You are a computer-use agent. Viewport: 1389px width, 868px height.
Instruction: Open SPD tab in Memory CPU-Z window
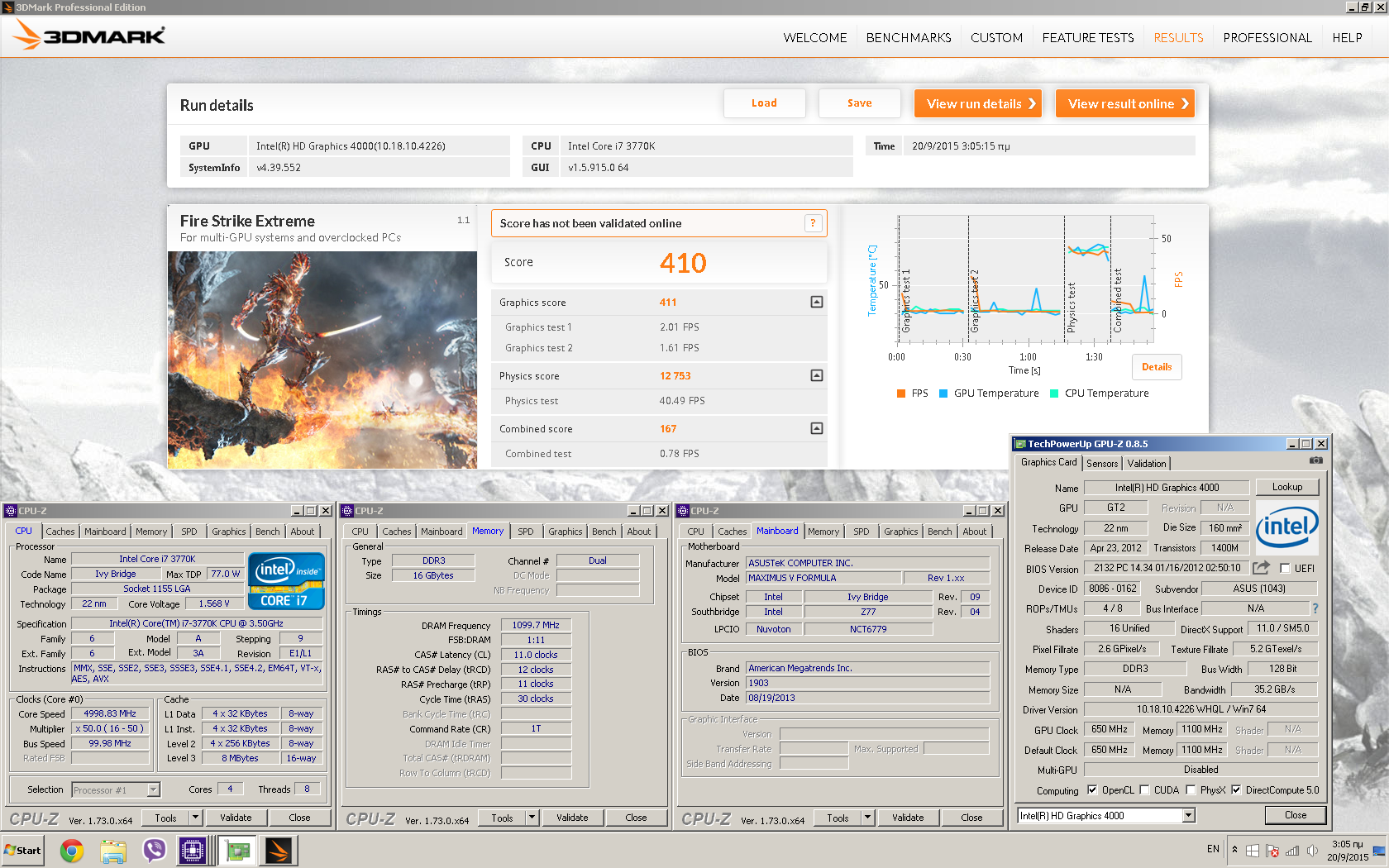[x=526, y=532]
